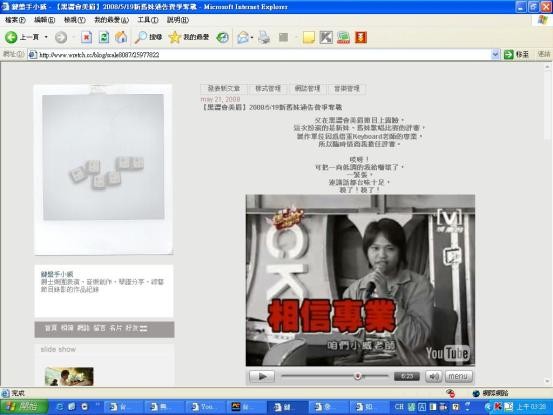Screen dimensions: 553x415
Task: Click the slide show heading text
Action: [58, 349]
